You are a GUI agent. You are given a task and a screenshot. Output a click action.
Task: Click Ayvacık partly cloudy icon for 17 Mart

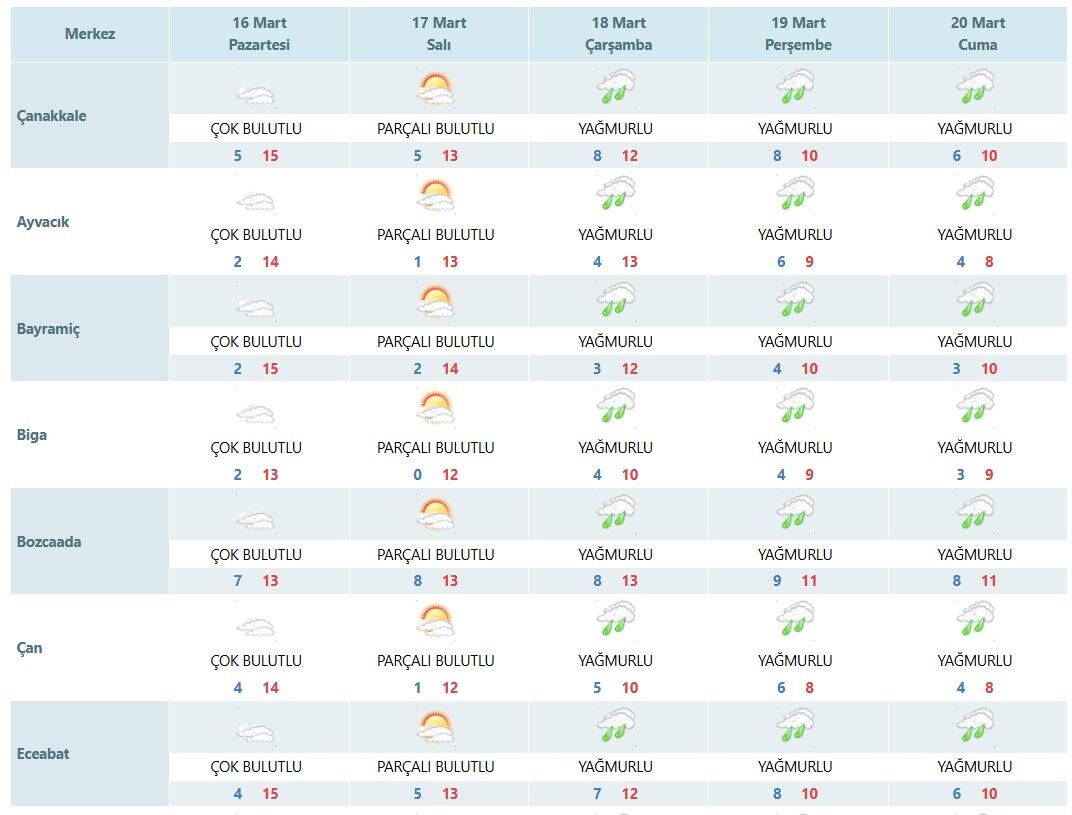[436, 195]
